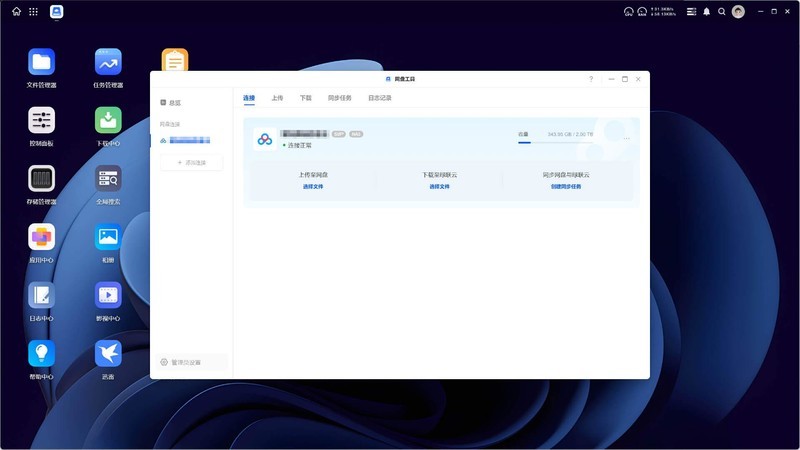Click the CPU gauge indicator
800x450 pixels.
[629, 11]
